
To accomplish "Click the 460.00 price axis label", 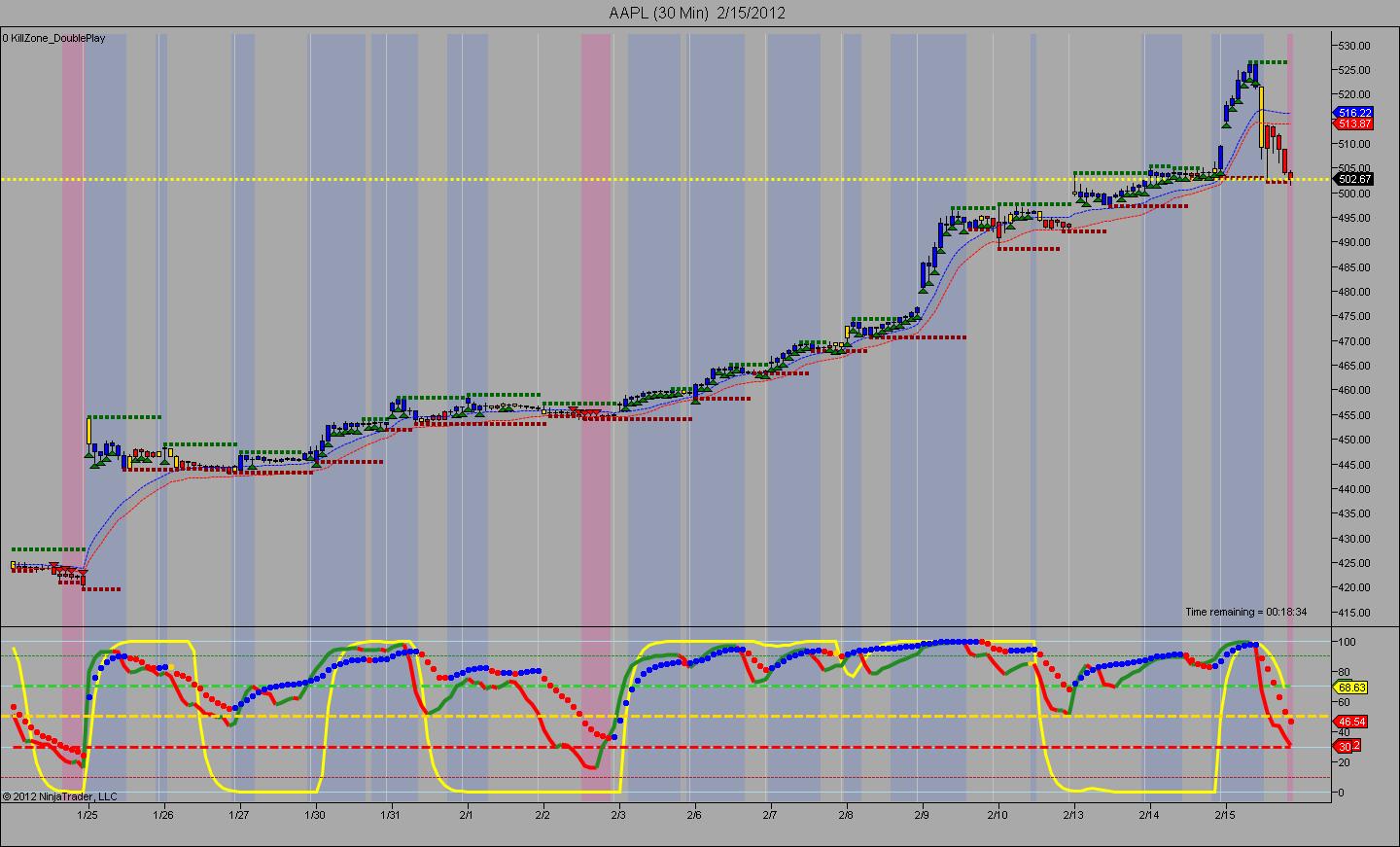I will (x=1354, y=391).
